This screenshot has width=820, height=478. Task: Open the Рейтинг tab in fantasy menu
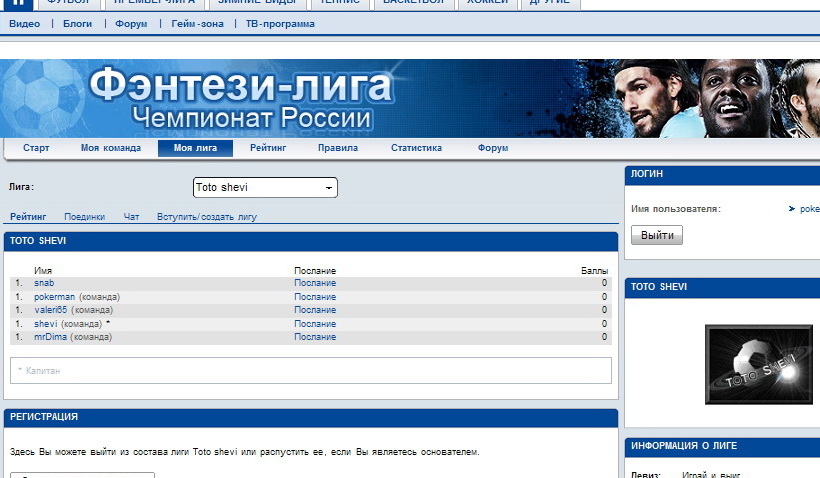pyautogui.click(x=268, y=148)
